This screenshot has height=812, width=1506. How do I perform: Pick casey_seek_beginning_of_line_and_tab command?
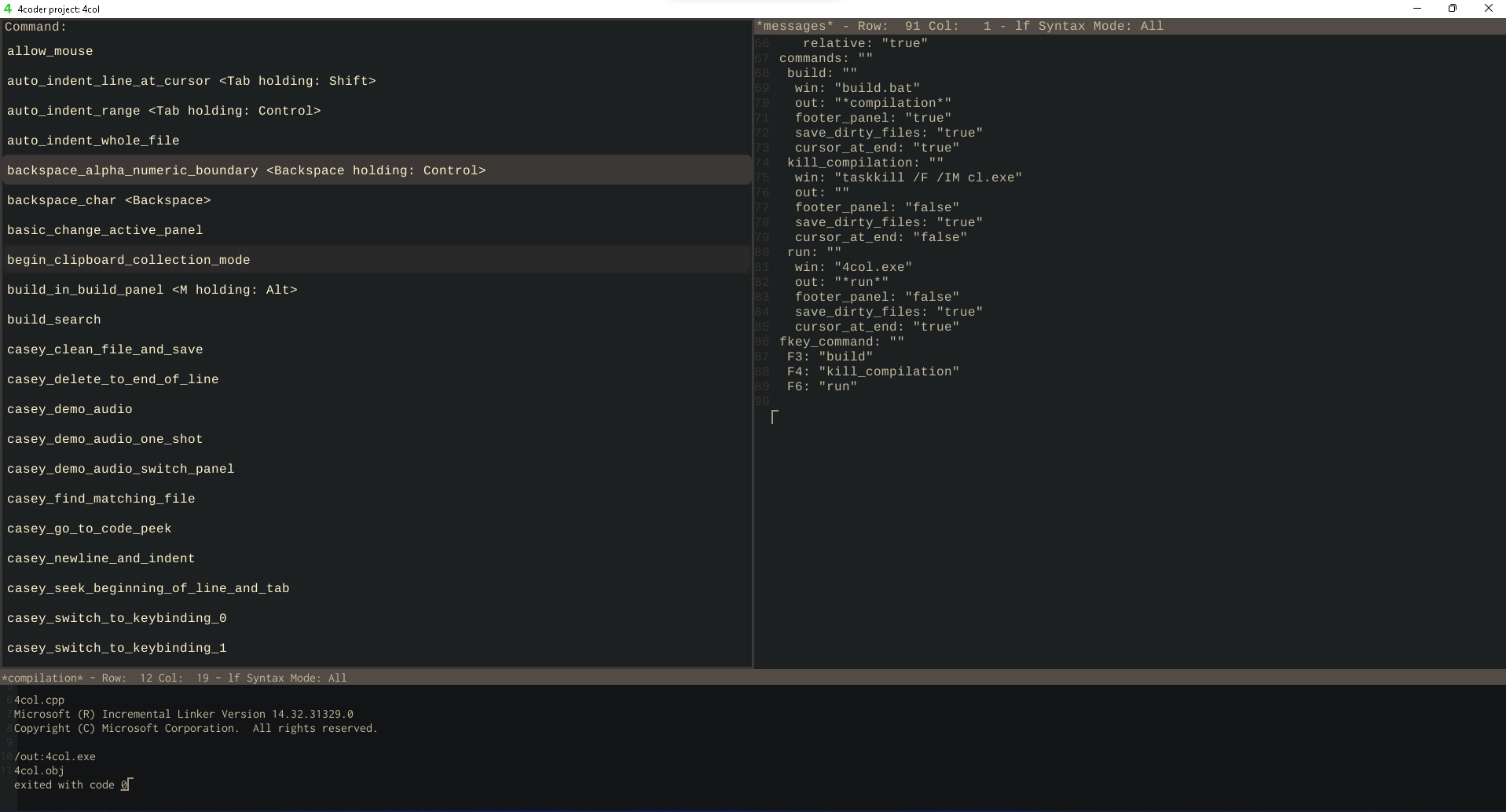376,588
